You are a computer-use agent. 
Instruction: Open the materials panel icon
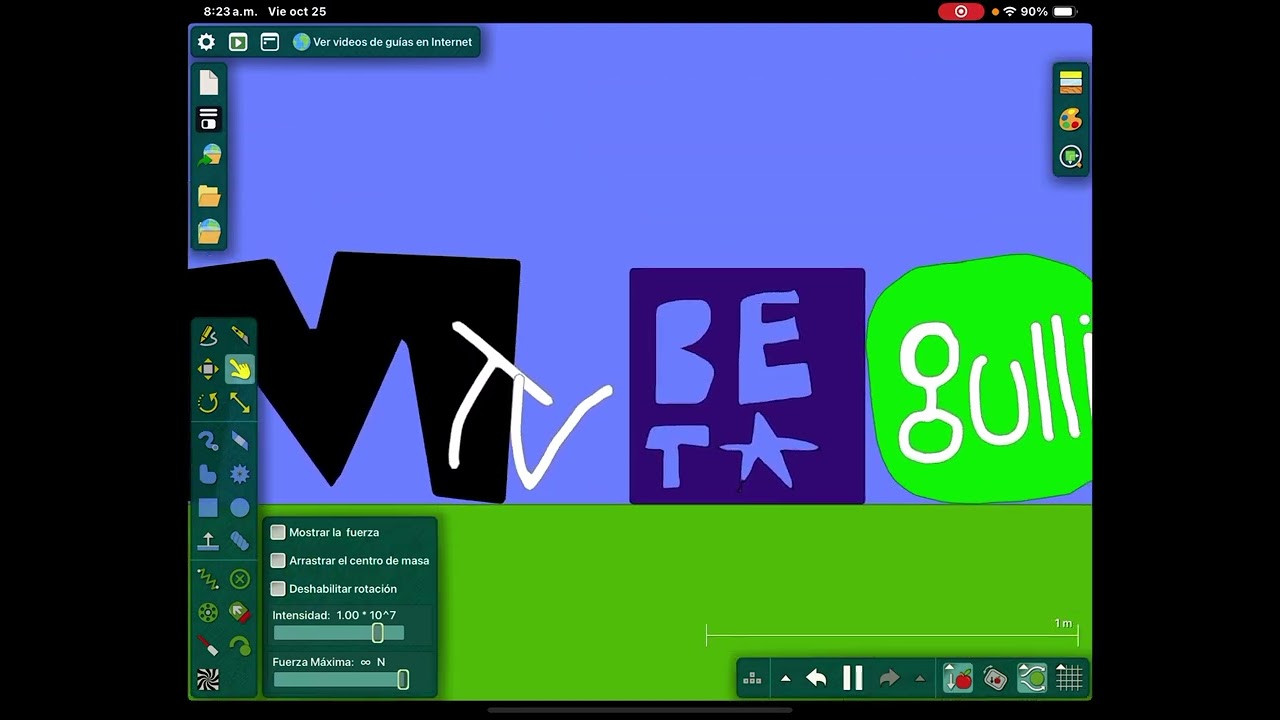[1071, 83]
